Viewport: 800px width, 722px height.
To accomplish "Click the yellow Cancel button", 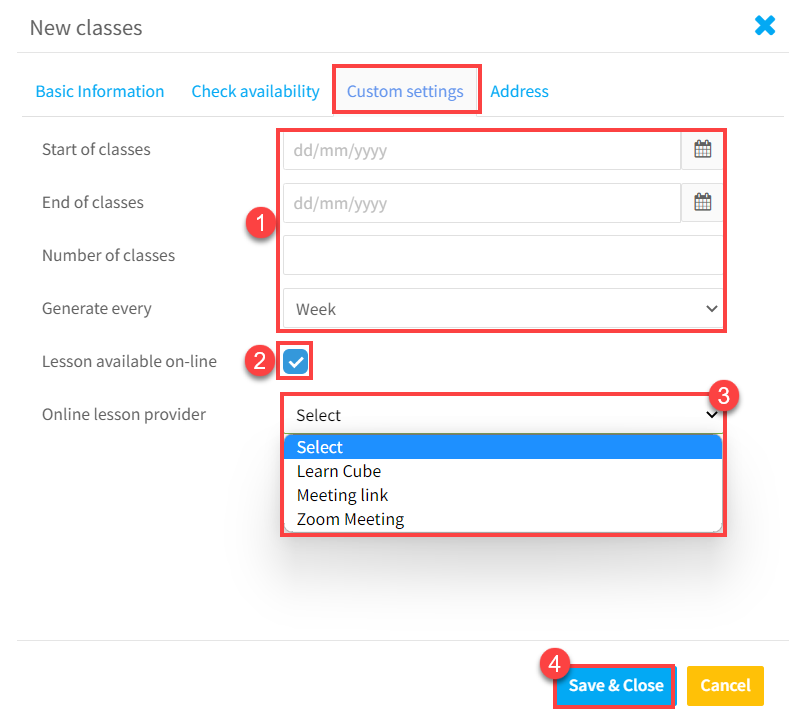I will [725, 685].
